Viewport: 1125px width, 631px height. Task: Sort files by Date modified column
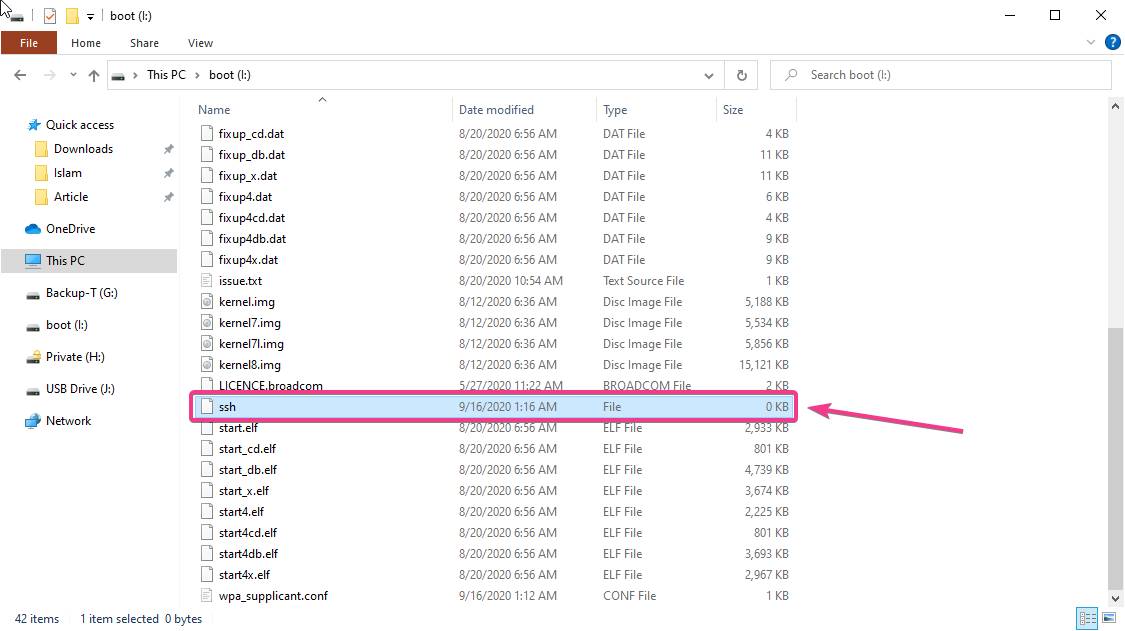pos(496,110)
